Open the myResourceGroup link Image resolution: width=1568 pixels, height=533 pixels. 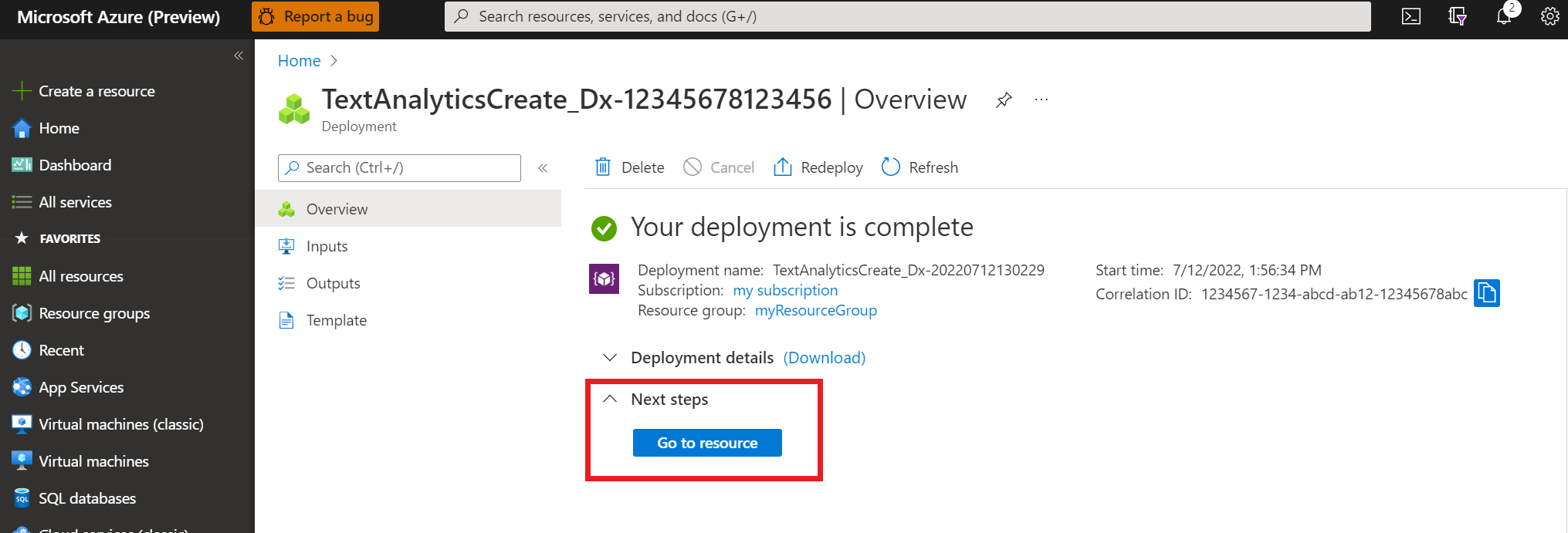[815, 310]
